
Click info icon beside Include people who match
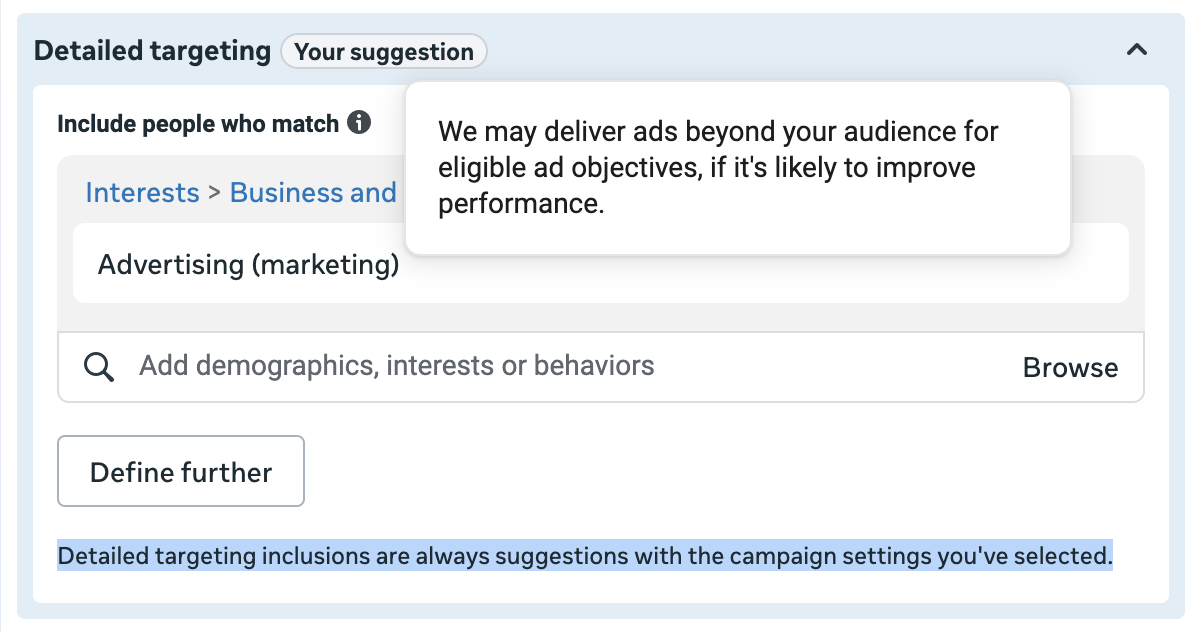pyautogui.click(x=359, y=124)
